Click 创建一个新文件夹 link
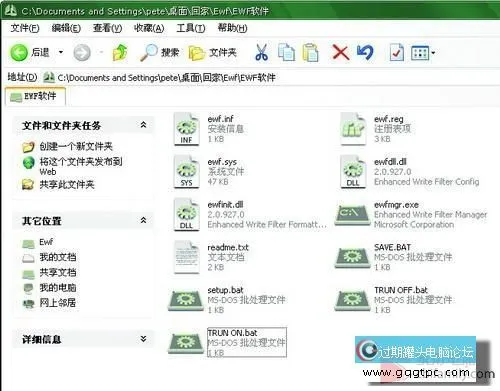Screen dimensions: 500x391 (76, 146)
